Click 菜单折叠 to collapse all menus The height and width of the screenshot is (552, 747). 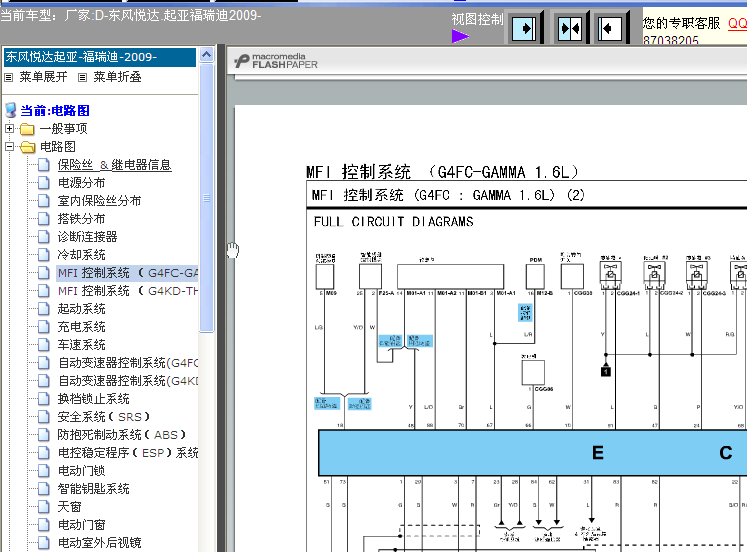[x=117, y=77]
